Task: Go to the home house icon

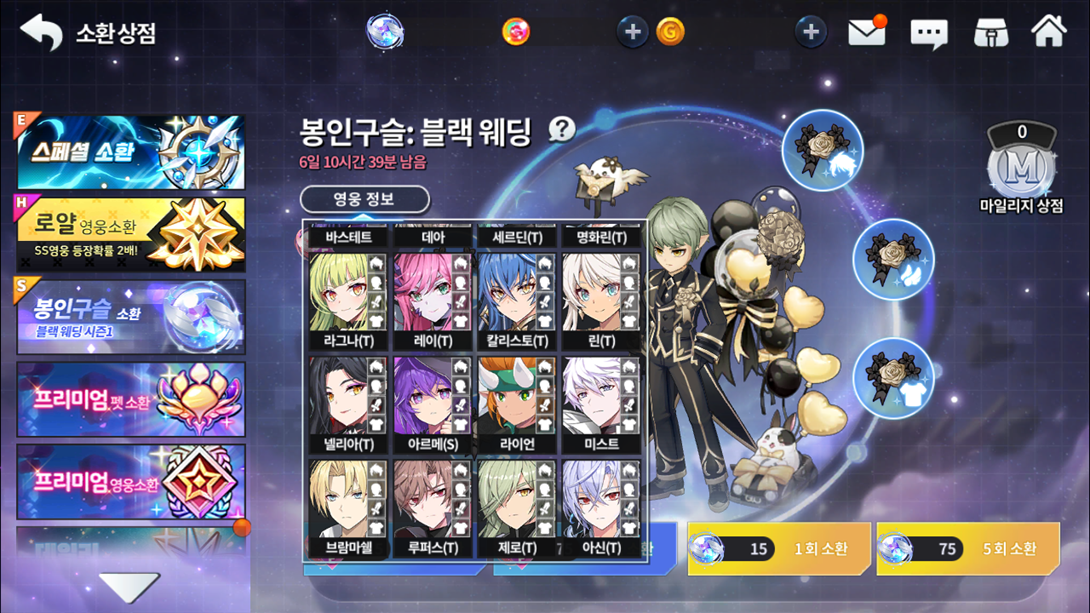Action: coord(1048,31)
